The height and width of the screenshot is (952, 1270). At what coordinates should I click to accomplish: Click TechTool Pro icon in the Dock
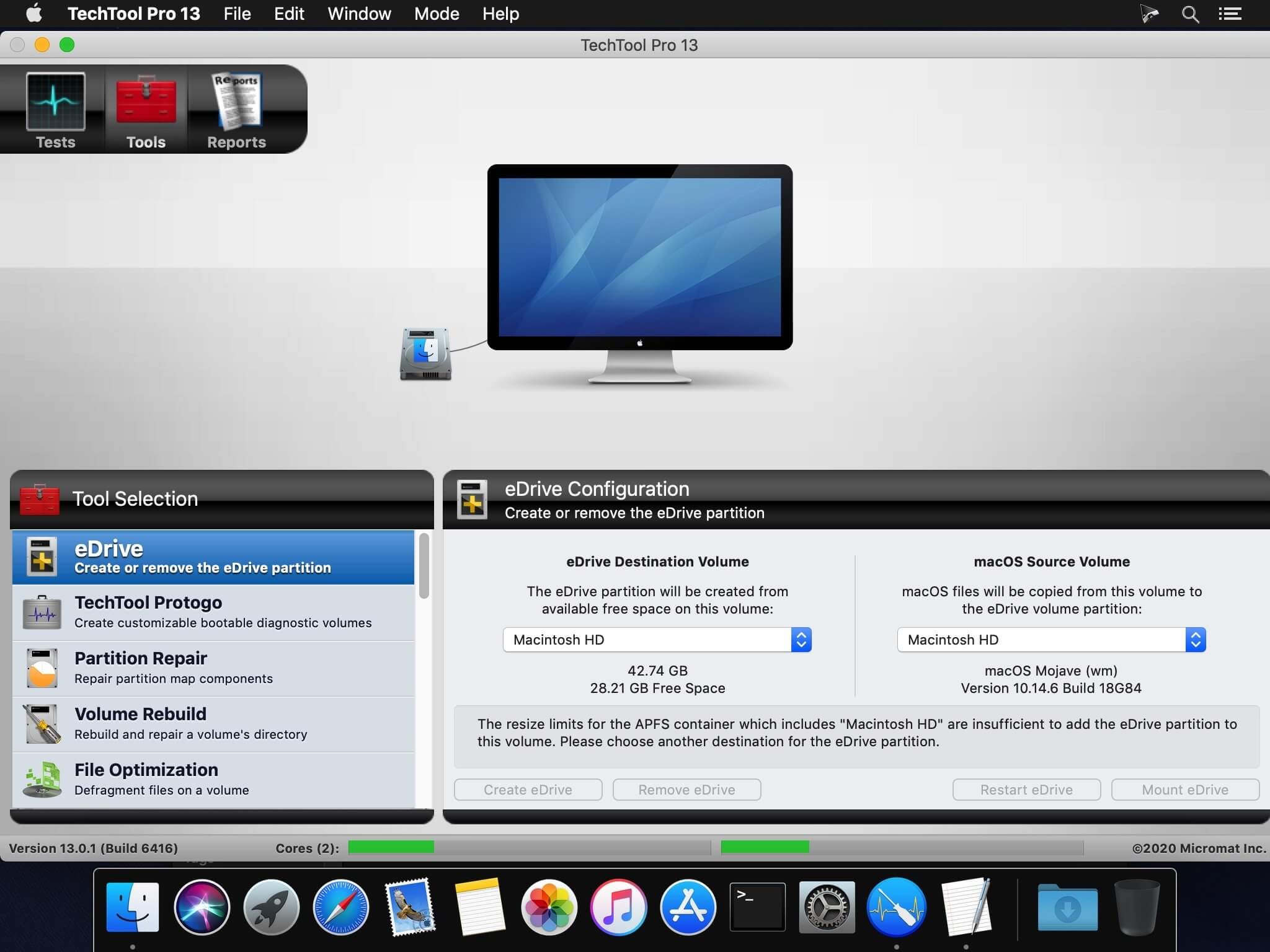[x=896, y=907]
